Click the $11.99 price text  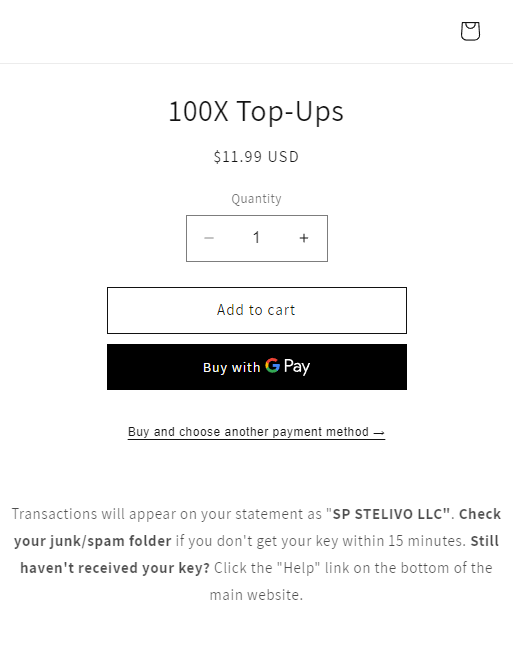click(x=238, y=157)
